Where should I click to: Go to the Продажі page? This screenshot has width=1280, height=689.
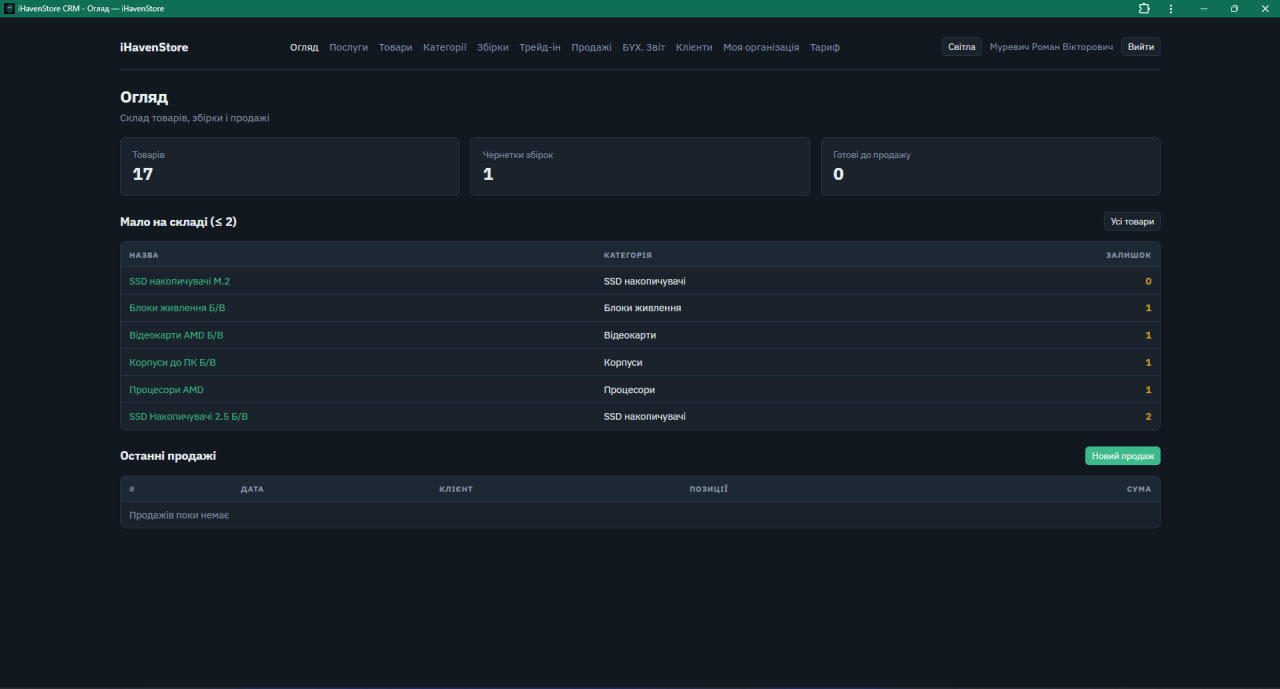[591, 47]
